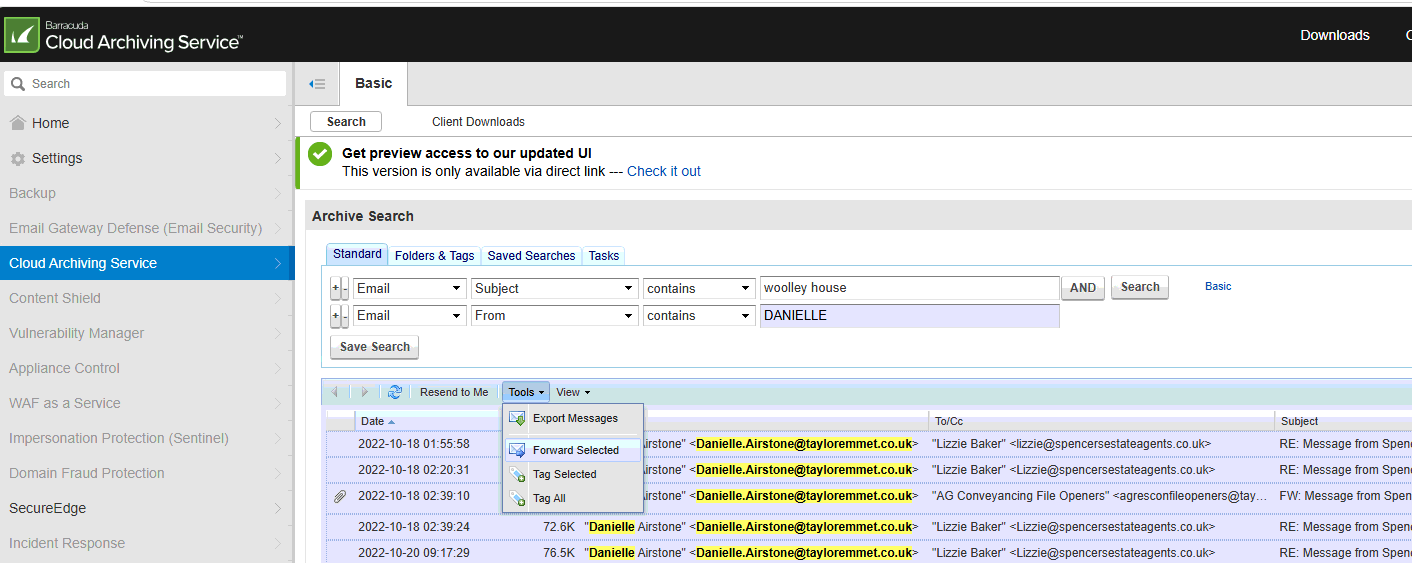Switch to the Folders & Tags tab
This screenshot has height=563, width=1412.
(435, 255)
